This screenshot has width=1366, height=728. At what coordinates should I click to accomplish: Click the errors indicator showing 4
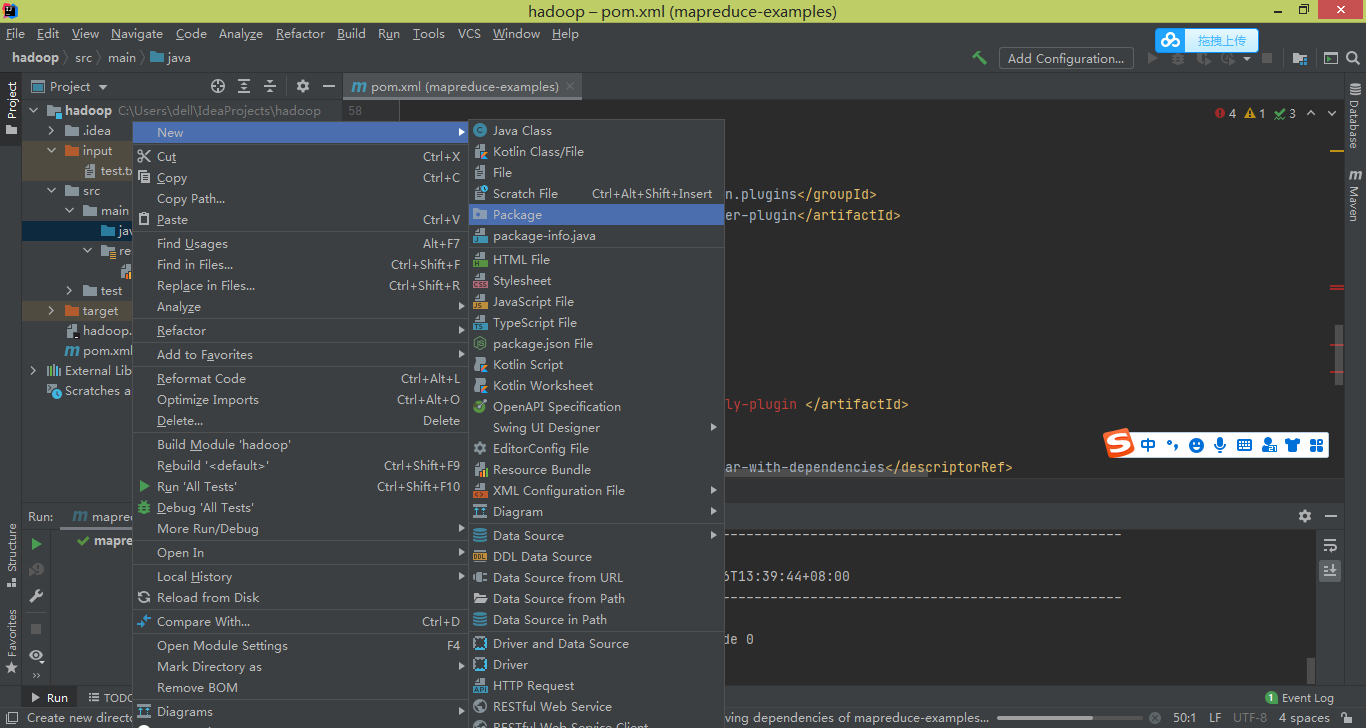[1225, 113]
